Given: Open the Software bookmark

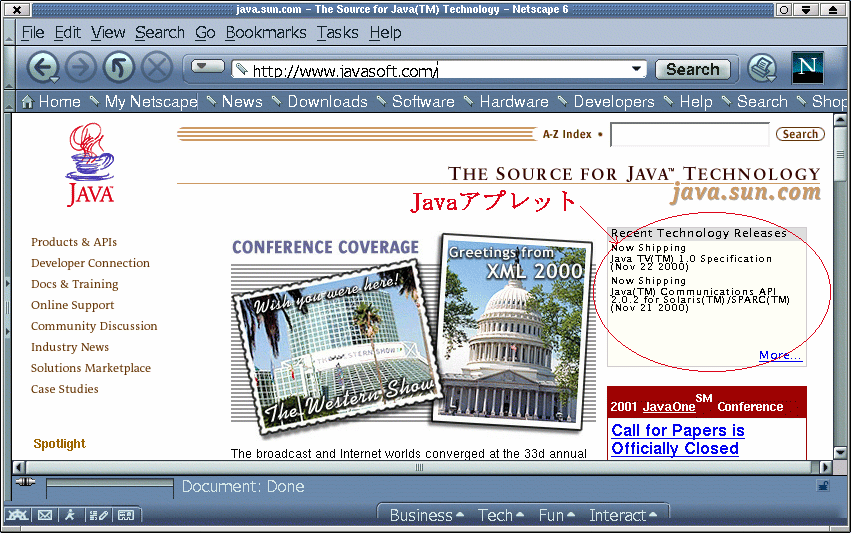Looking at the screenshot, I should [x=416, y=101].
